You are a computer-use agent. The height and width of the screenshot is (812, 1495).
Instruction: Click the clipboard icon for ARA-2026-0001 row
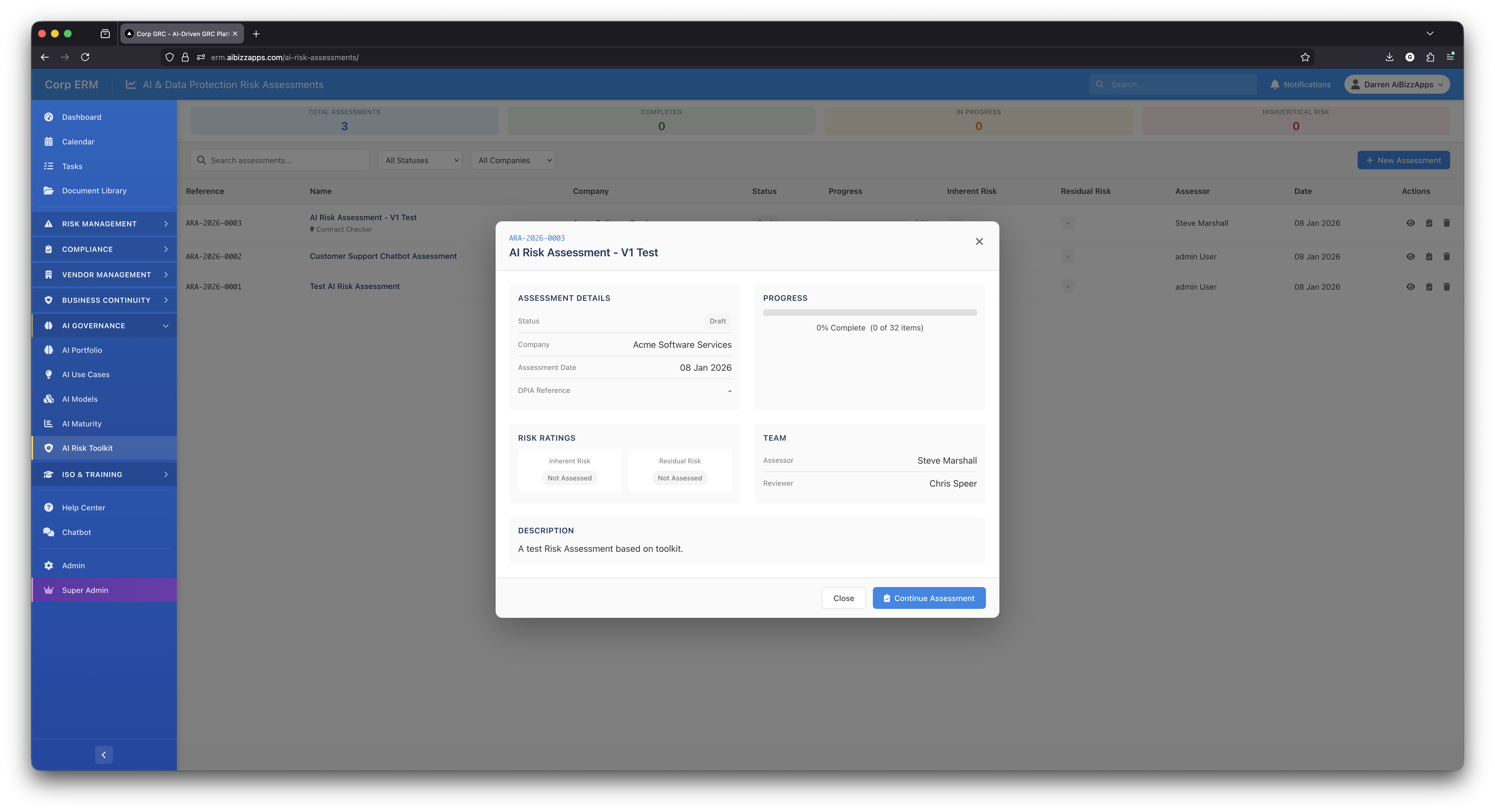(x=1429, y=287)
